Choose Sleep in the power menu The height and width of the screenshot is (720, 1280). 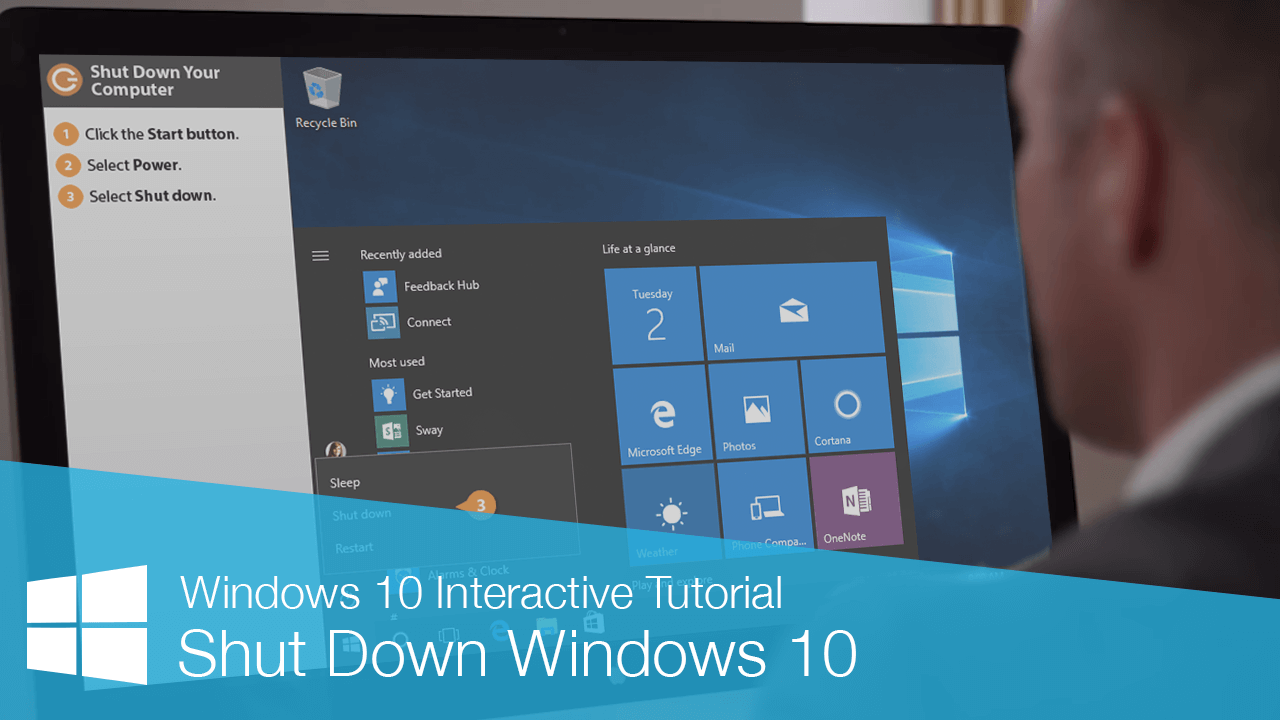click(x=345, y=483)
